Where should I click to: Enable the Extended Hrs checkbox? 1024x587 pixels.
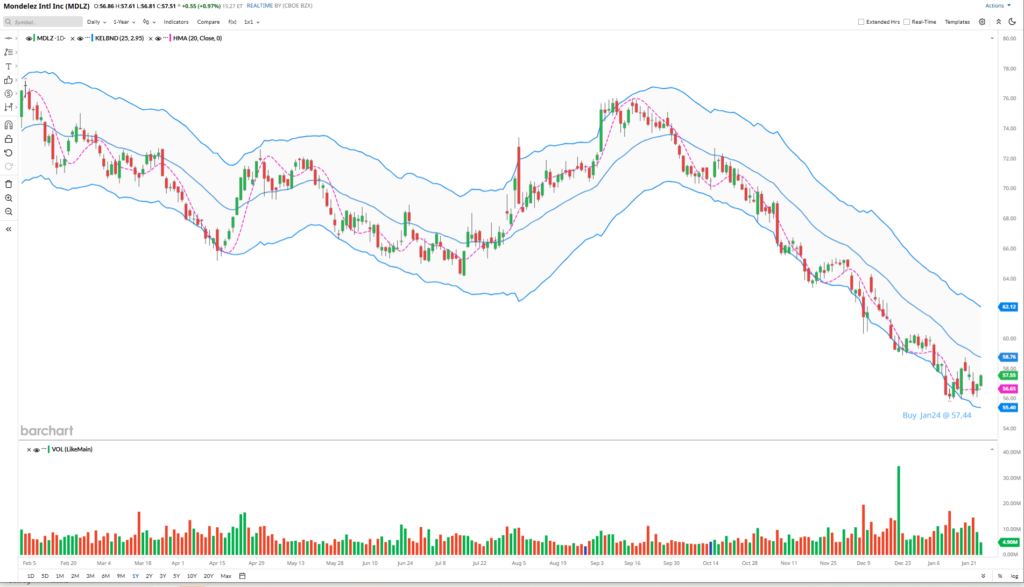pyautogui.click(x=861, y=21)
